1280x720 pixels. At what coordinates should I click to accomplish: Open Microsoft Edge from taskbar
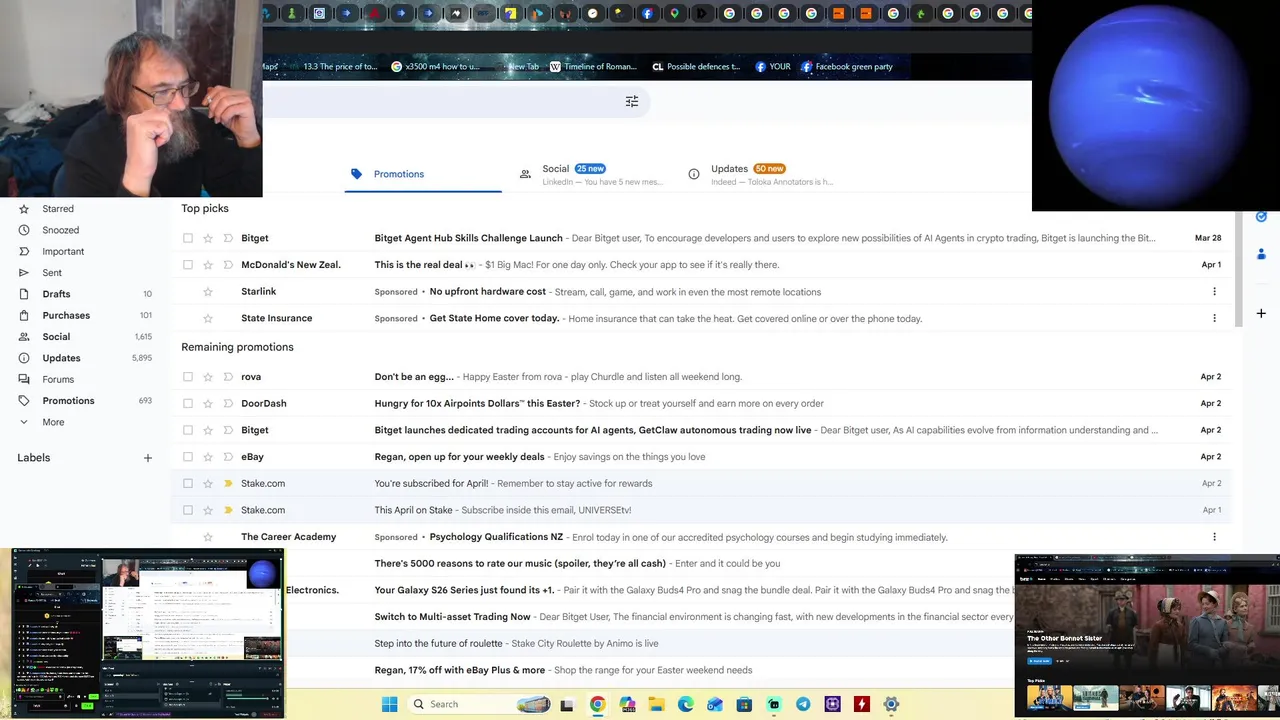pyautogui.click(x=685, y=704)
